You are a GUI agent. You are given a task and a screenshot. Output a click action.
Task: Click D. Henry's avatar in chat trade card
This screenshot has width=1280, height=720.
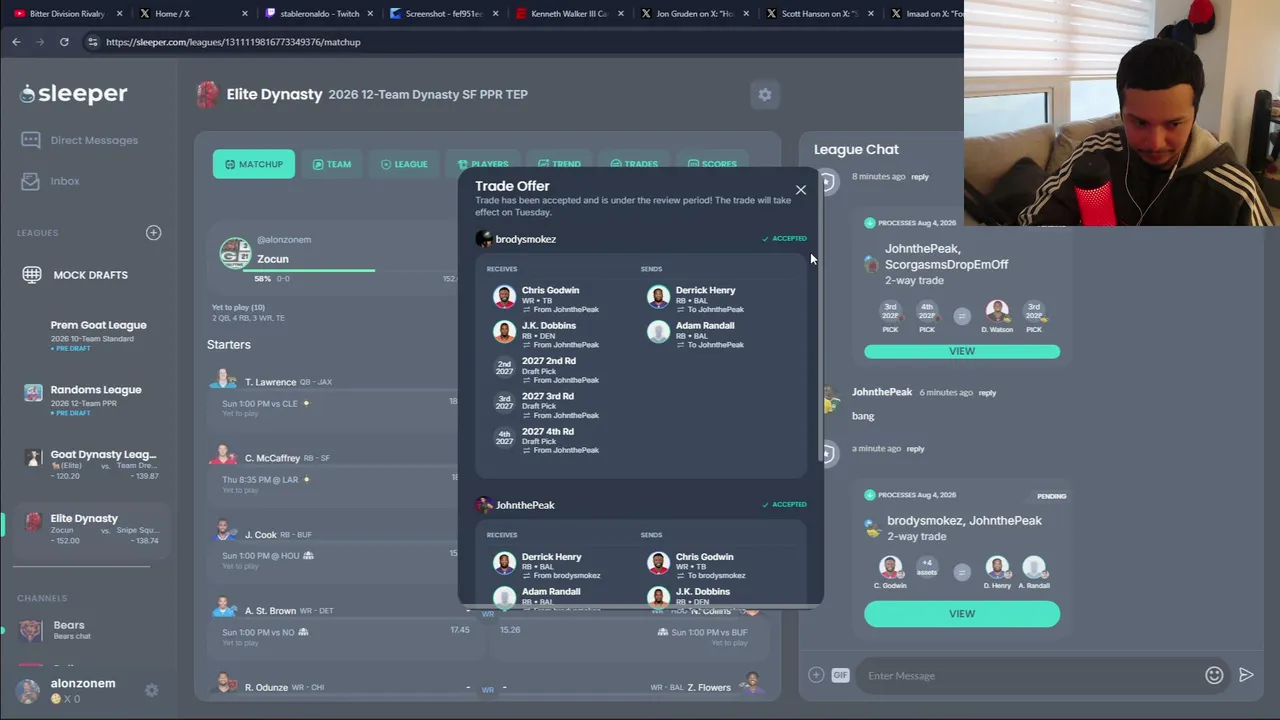(x=997, y=568)
